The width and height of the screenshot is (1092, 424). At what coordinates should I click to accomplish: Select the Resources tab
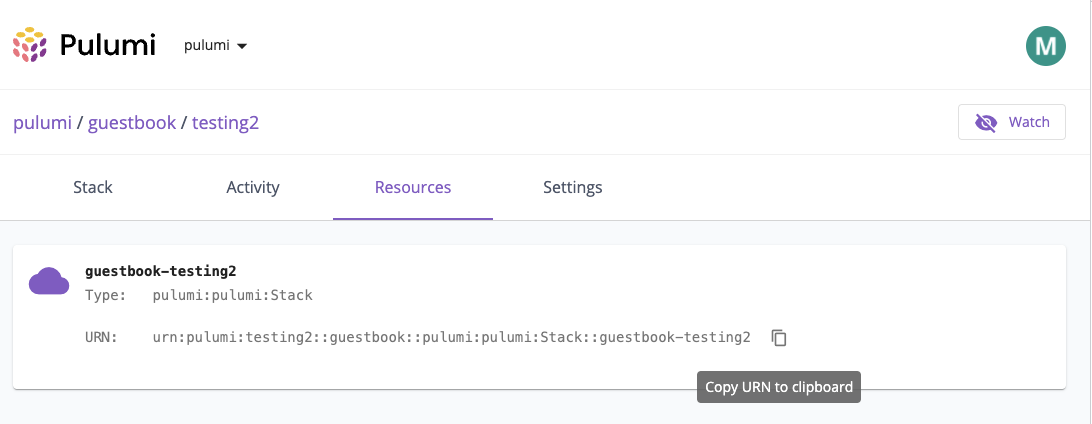[413, 187]
